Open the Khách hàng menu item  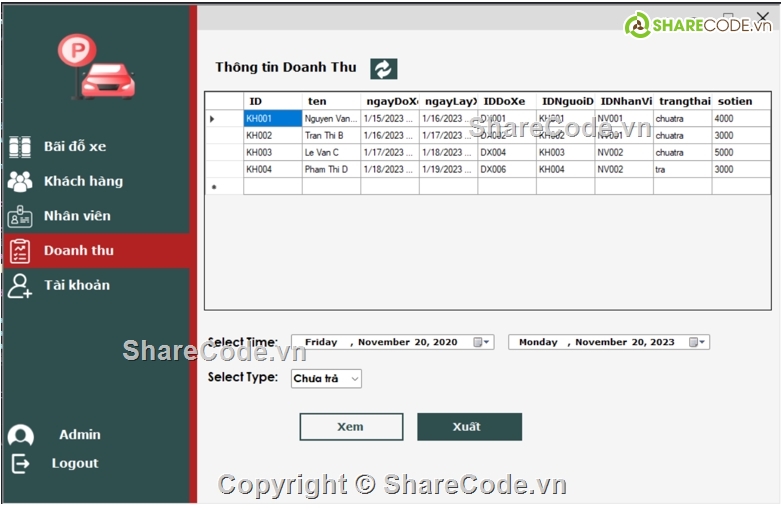pos(83,181)
